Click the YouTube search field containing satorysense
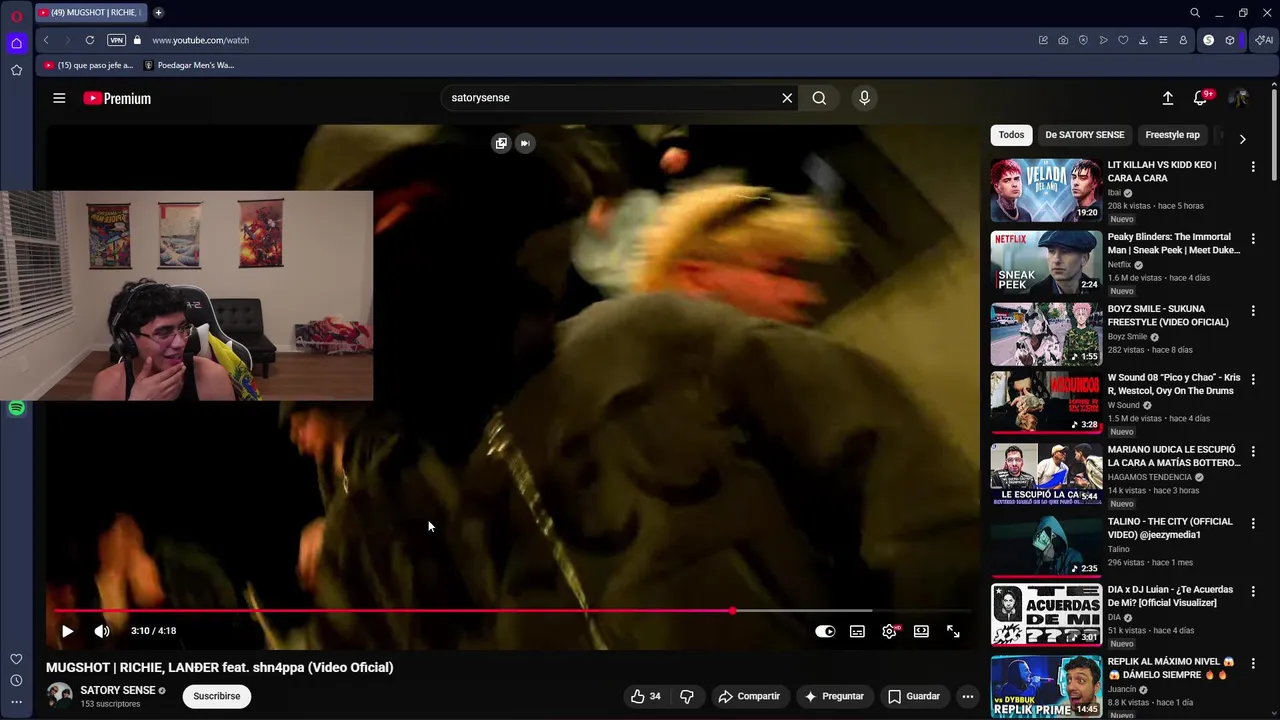This screenshot has width=1280, height=720. tap(610, 98)
